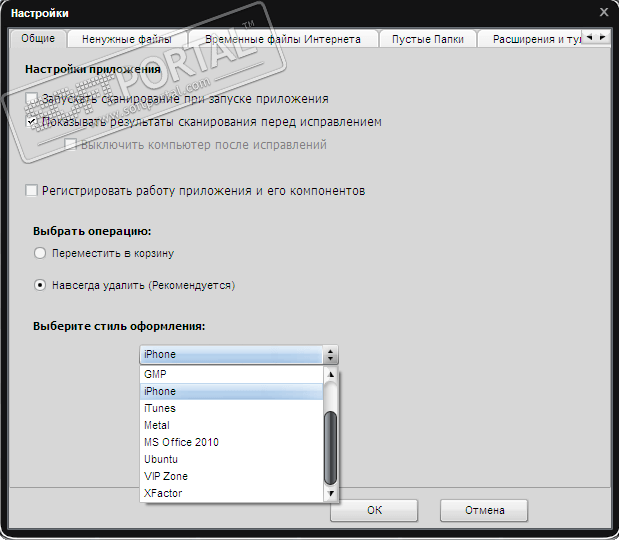The width and height of the screenshot is (619, 540).
Task: Pick the Metal style option
Action: tap(232, 425)
